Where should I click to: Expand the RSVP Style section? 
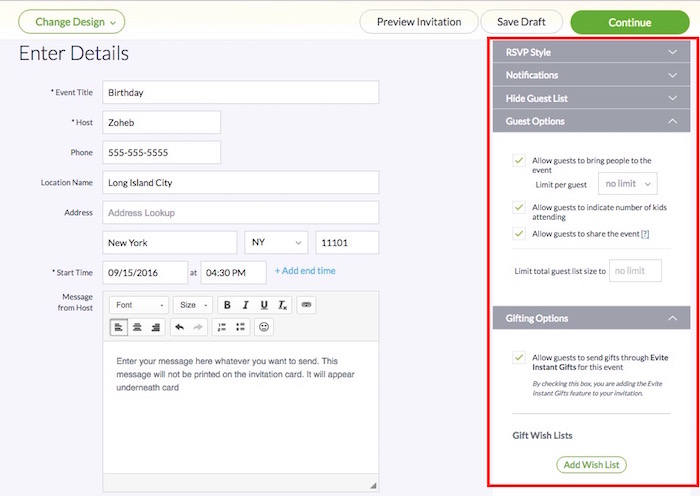[x=590, y=52]
